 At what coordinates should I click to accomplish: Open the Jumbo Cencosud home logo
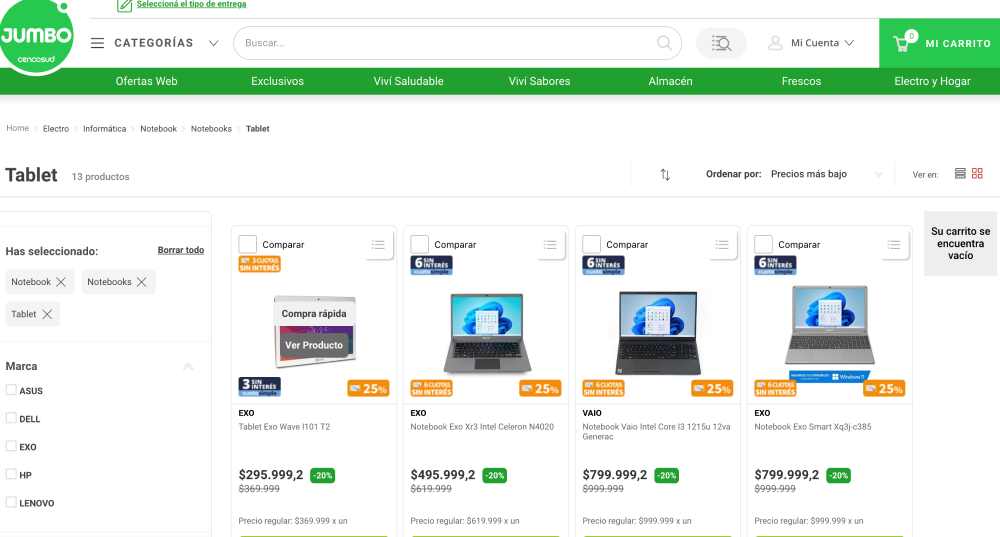[36, 37]
